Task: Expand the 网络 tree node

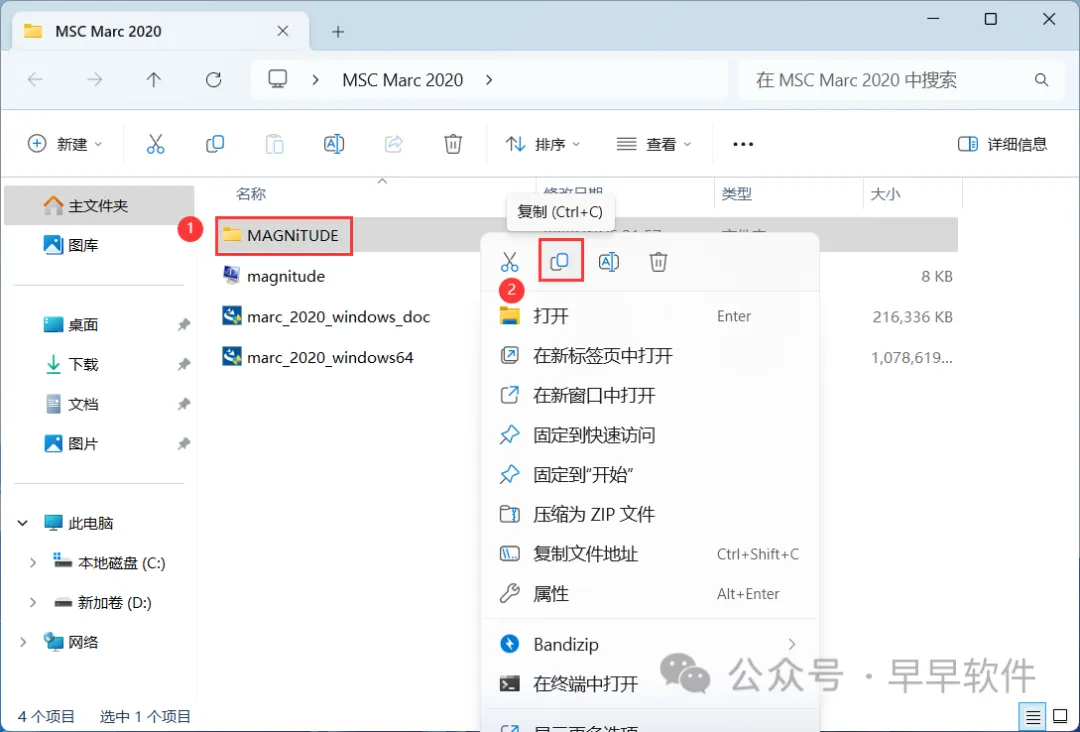Action: click(x=23, y=642)
